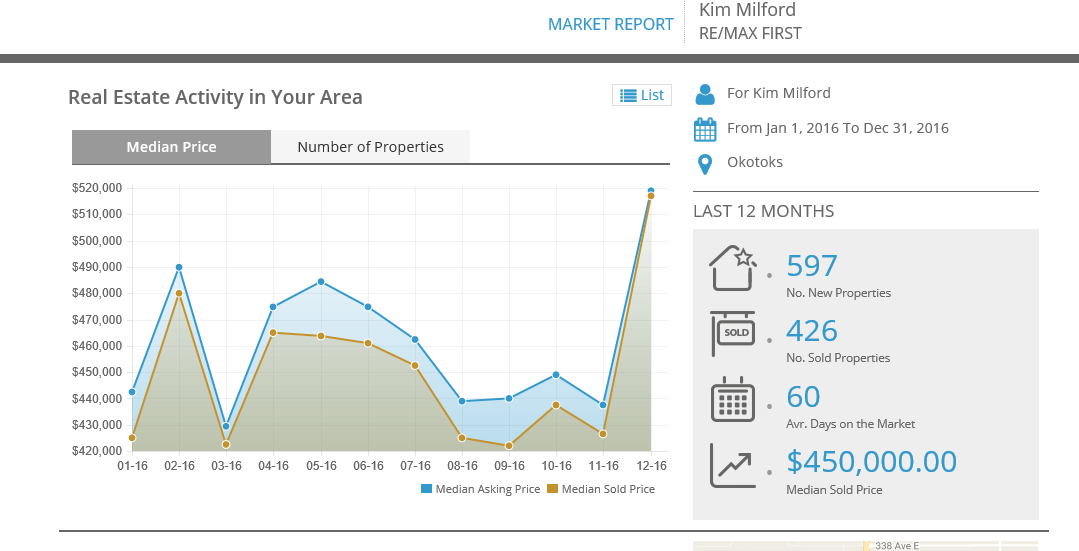Select the Median Price tab
This screenshot has height=551, width=1079.
click(171, 147)
